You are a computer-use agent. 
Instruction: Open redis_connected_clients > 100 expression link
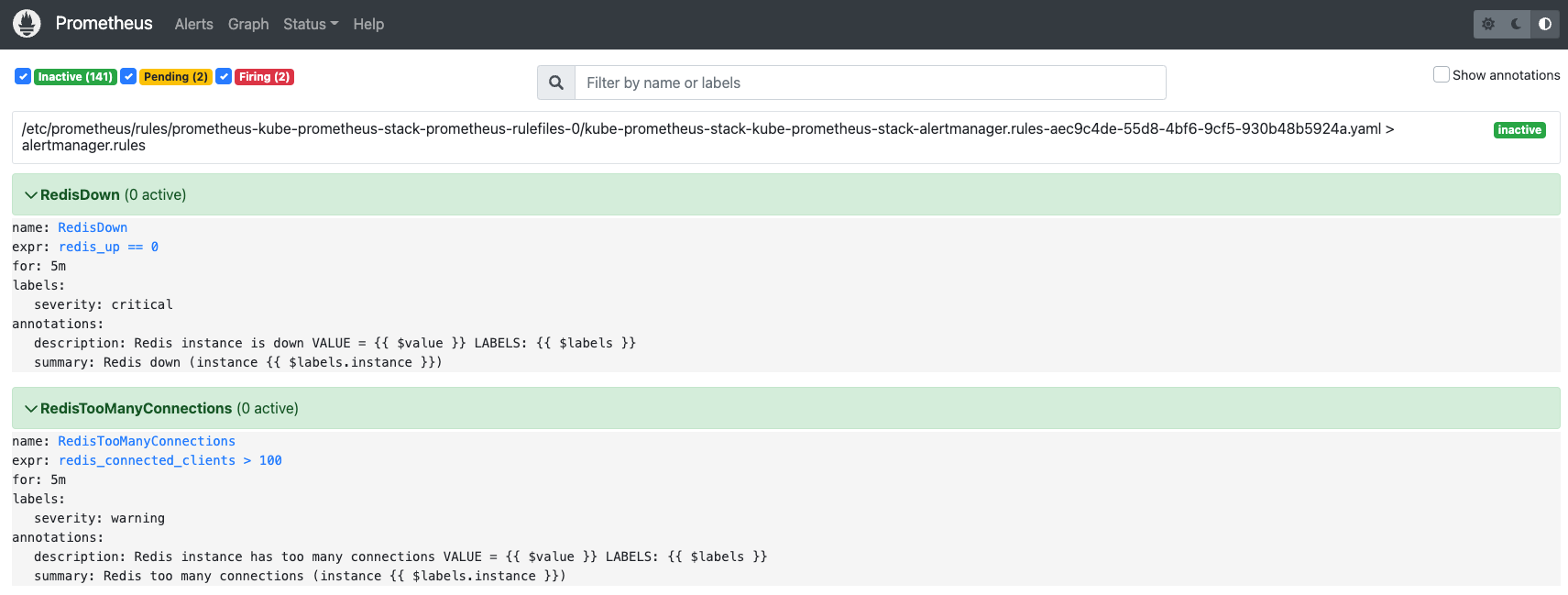pyautogui.click(x=170, y=460)
